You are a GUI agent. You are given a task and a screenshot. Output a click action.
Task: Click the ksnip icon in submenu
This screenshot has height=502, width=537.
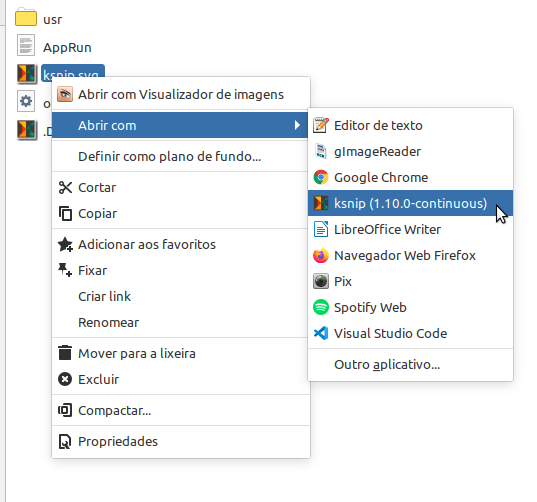(321, 203)
